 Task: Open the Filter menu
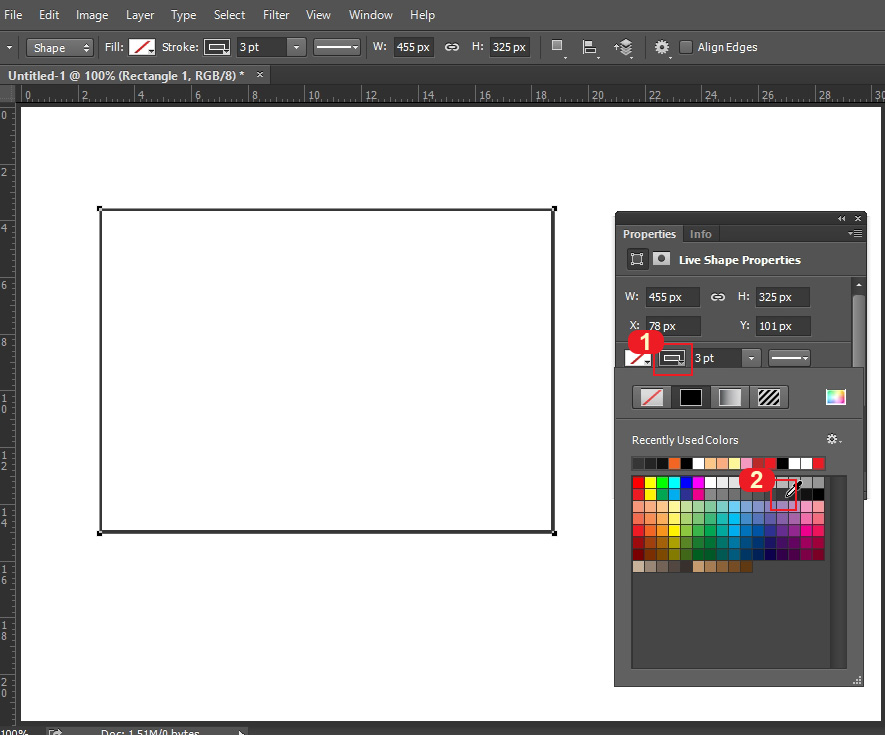pos(276,15)
